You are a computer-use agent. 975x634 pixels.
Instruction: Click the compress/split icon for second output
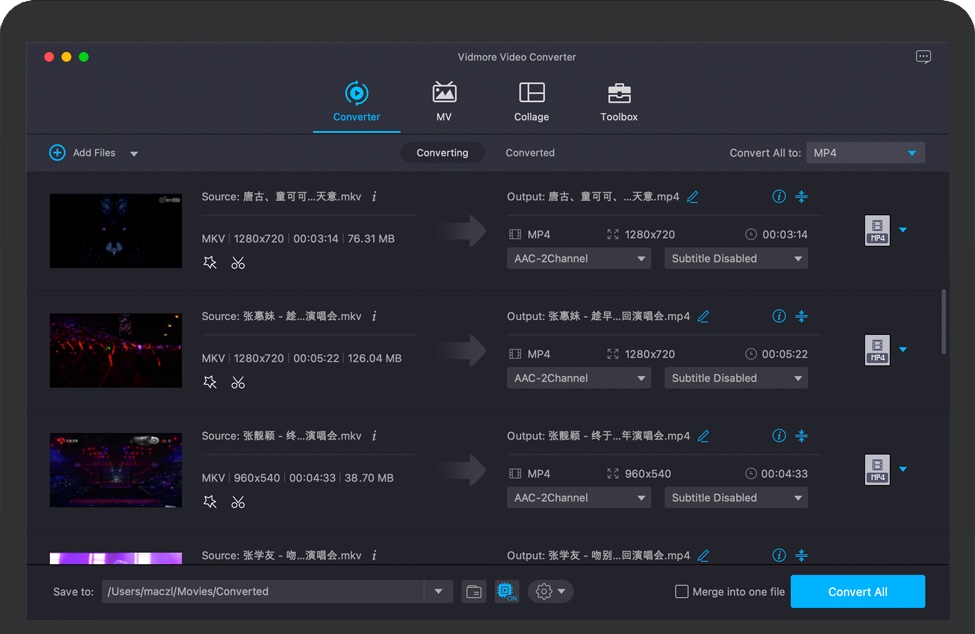click(801, 316)
